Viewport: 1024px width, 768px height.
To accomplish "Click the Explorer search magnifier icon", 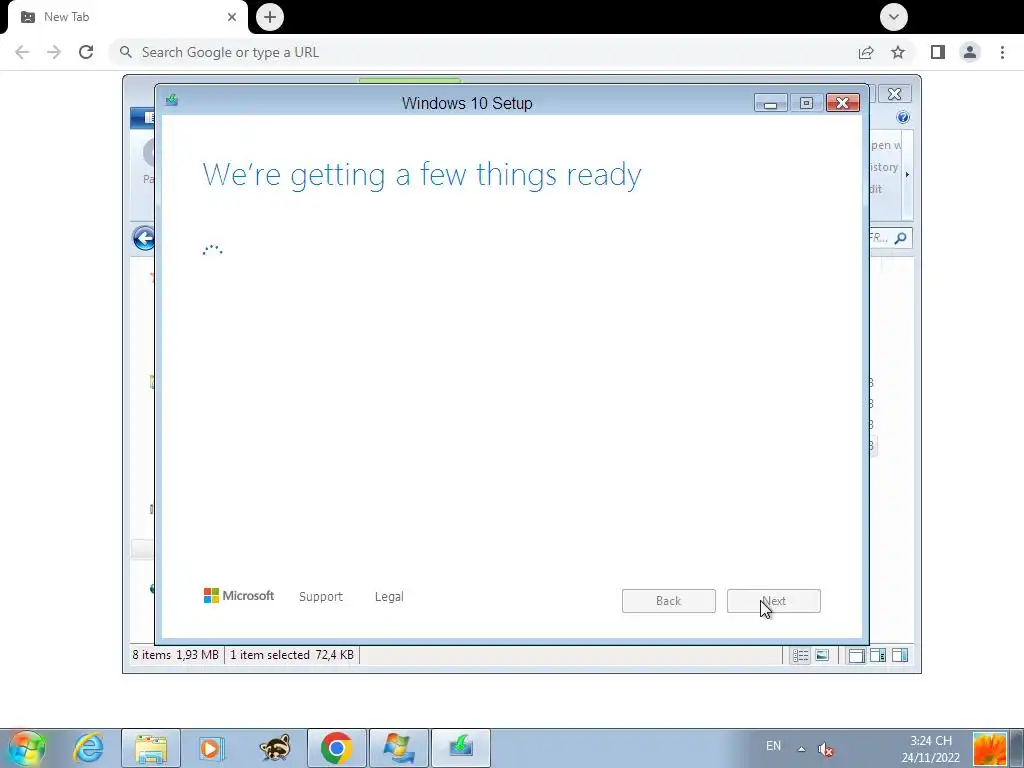I will (x=901, y=238).
